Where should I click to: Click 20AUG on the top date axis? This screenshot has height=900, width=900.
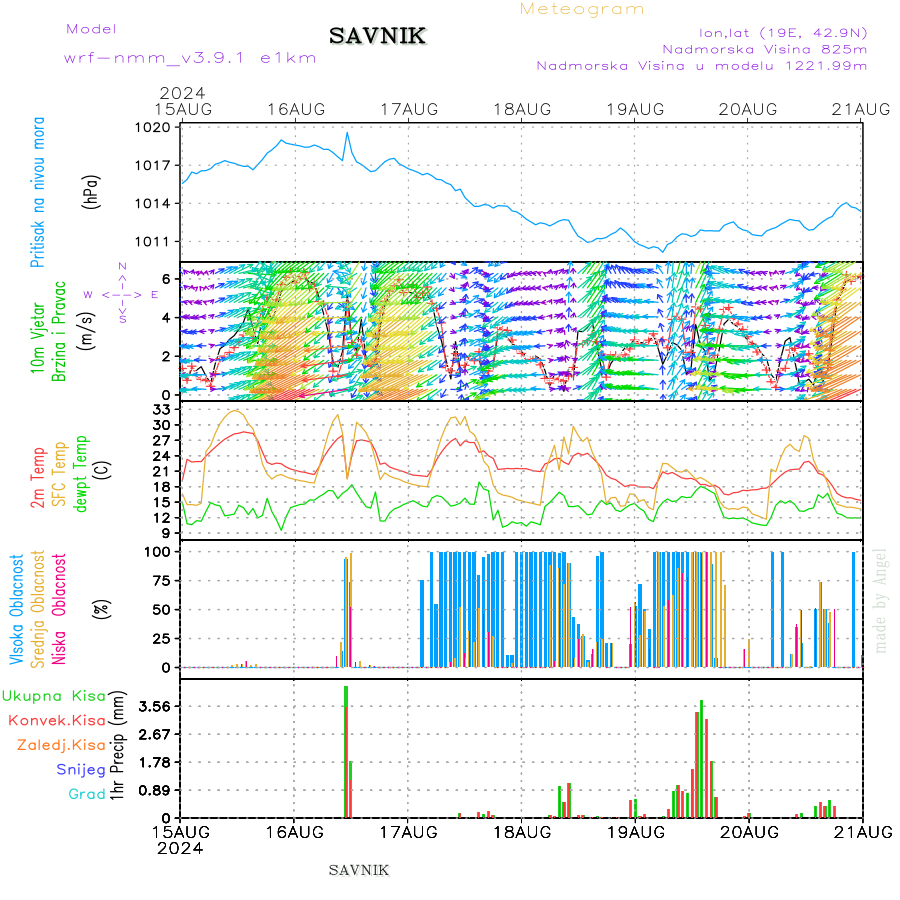click(x=748, y=110)
